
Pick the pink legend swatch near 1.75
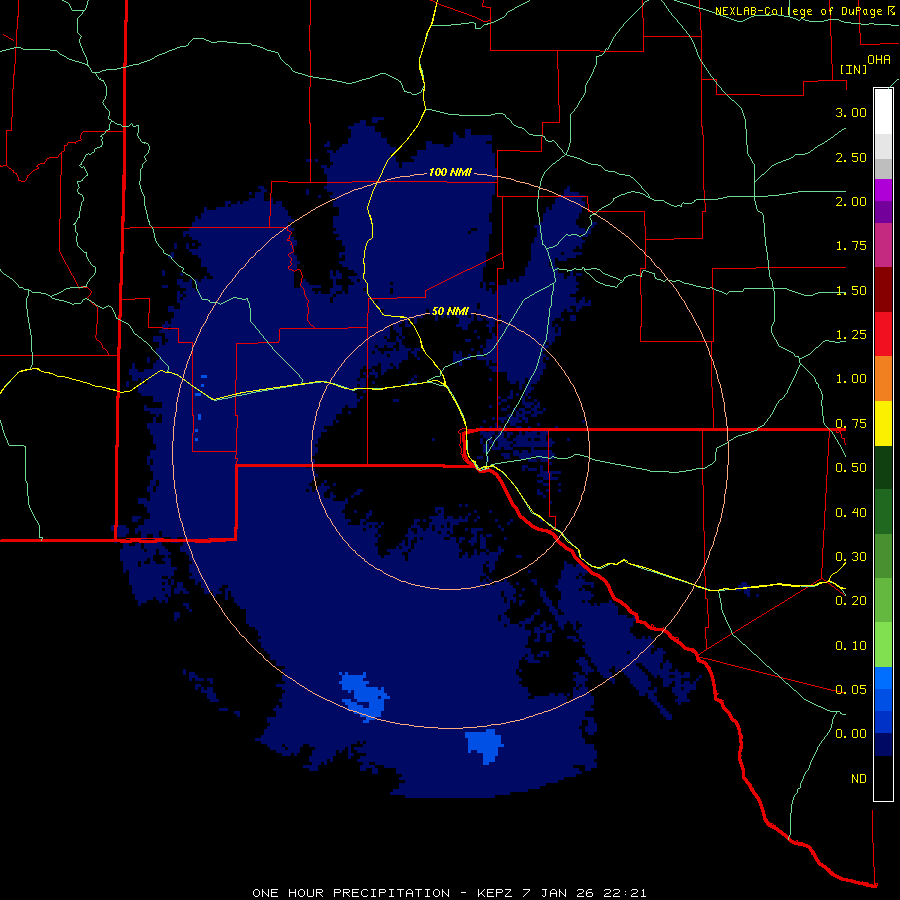tap(883, 245)
